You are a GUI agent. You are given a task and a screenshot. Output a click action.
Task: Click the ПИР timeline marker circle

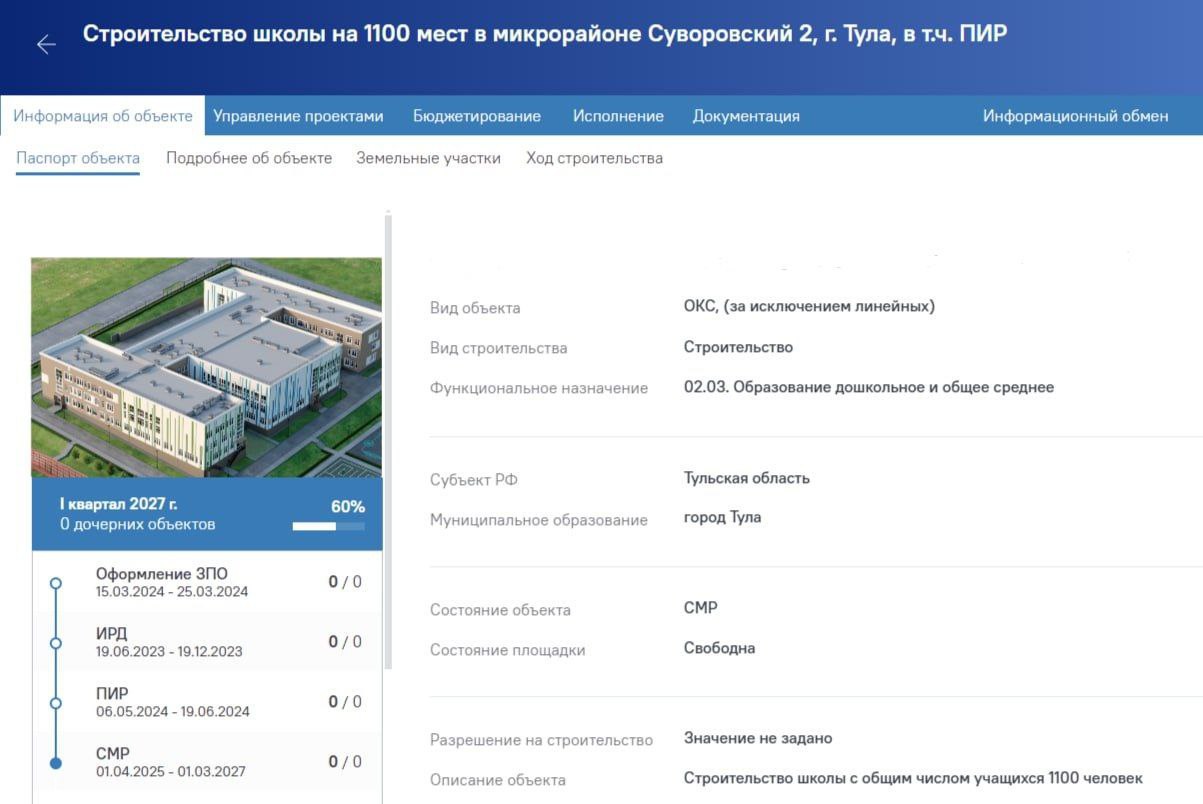tap(56, 703)
